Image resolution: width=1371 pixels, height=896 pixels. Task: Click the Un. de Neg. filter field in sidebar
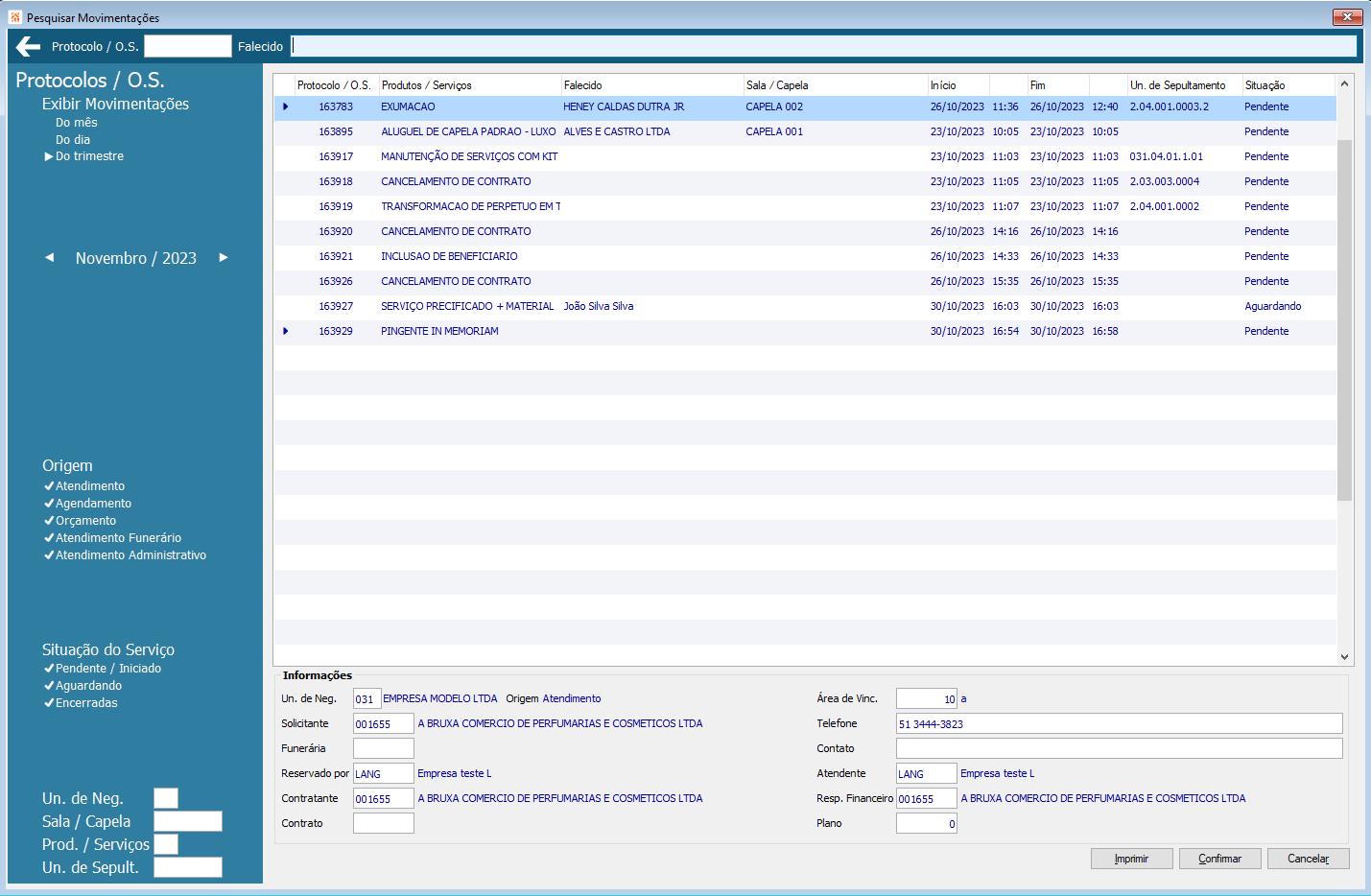tap(166, 798)
